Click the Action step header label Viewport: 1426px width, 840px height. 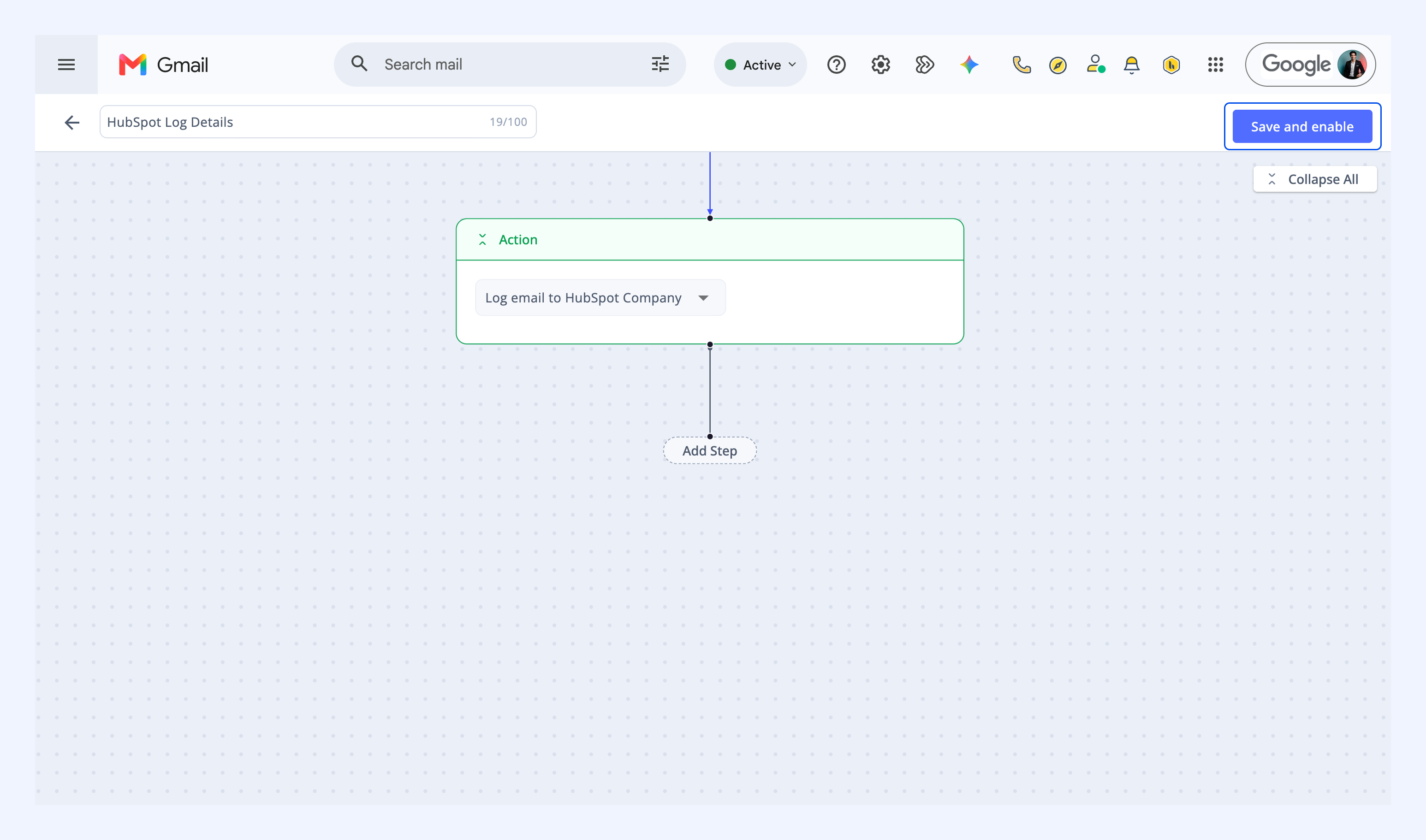517,239
